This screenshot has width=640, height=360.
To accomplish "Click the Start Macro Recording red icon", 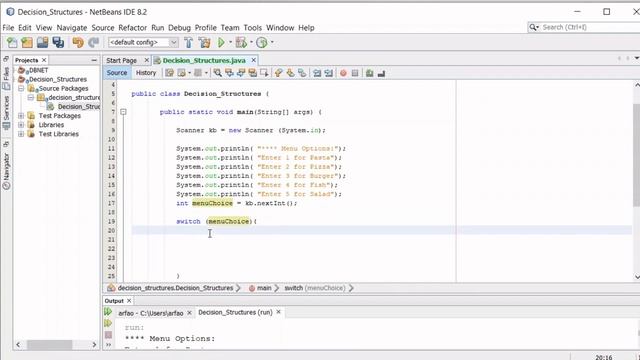I will click(343, 73).
